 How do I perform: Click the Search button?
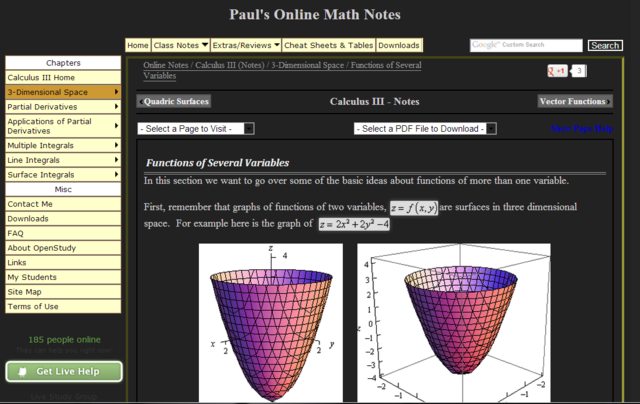(605, 45)
